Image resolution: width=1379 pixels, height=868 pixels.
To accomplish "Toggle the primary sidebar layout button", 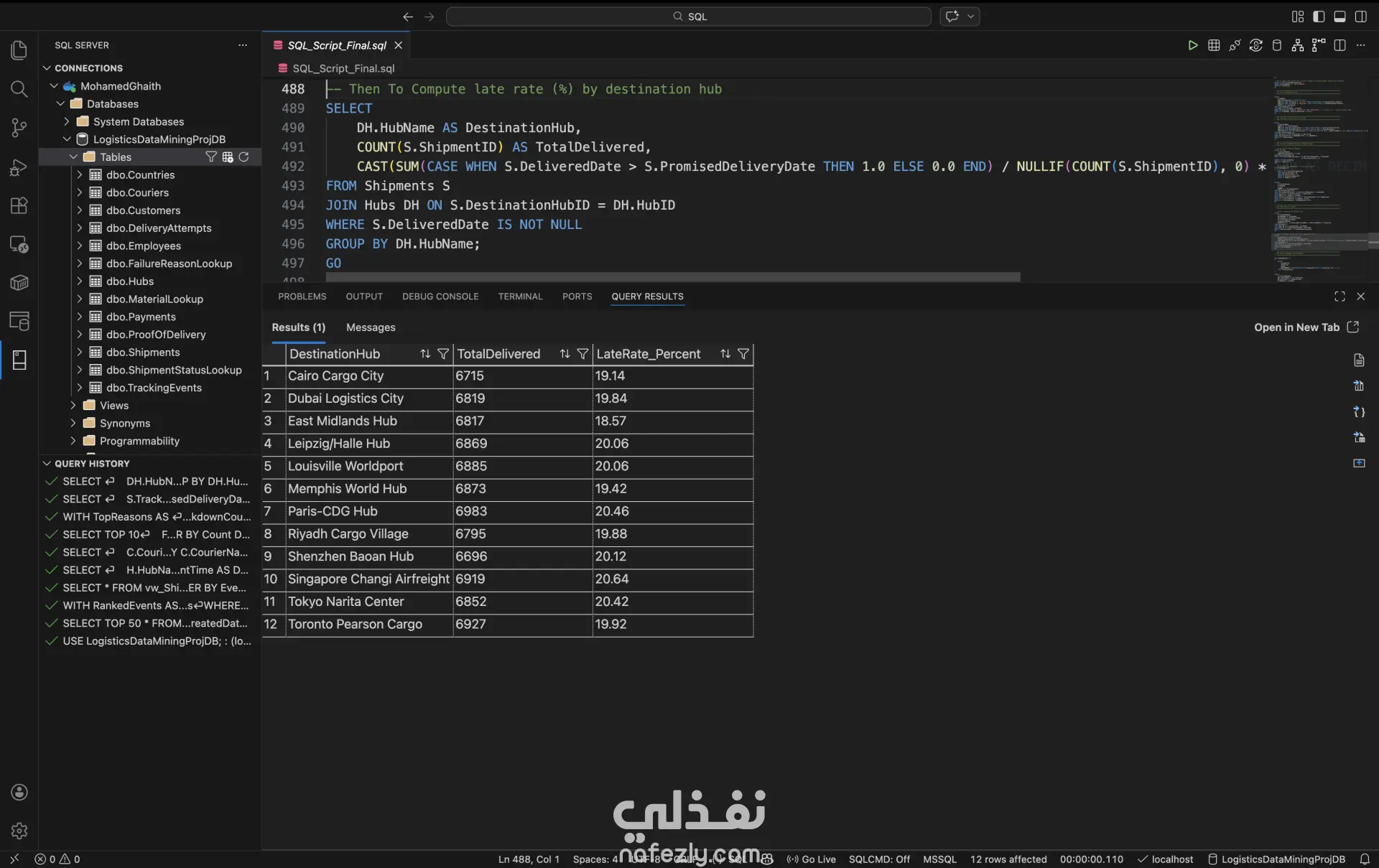I will point(1319,17).
